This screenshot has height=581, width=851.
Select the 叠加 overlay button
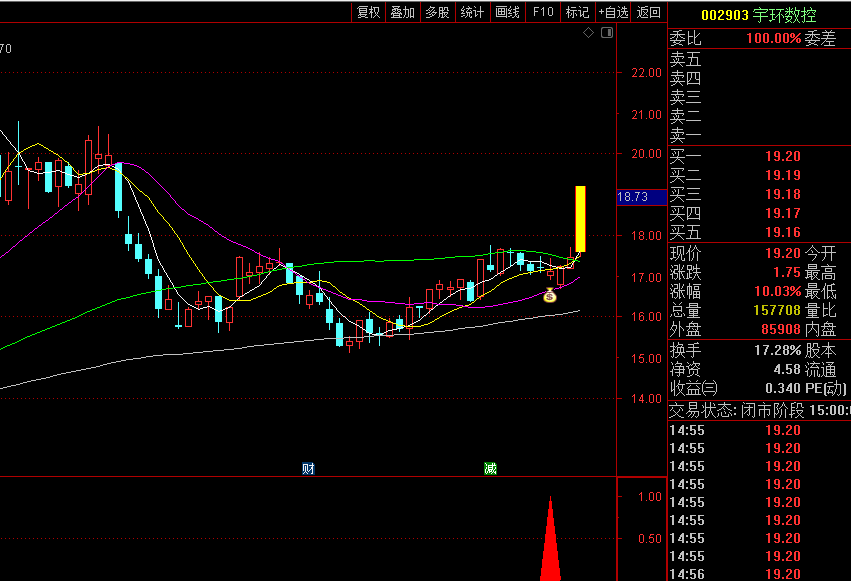tap(403, 12)
